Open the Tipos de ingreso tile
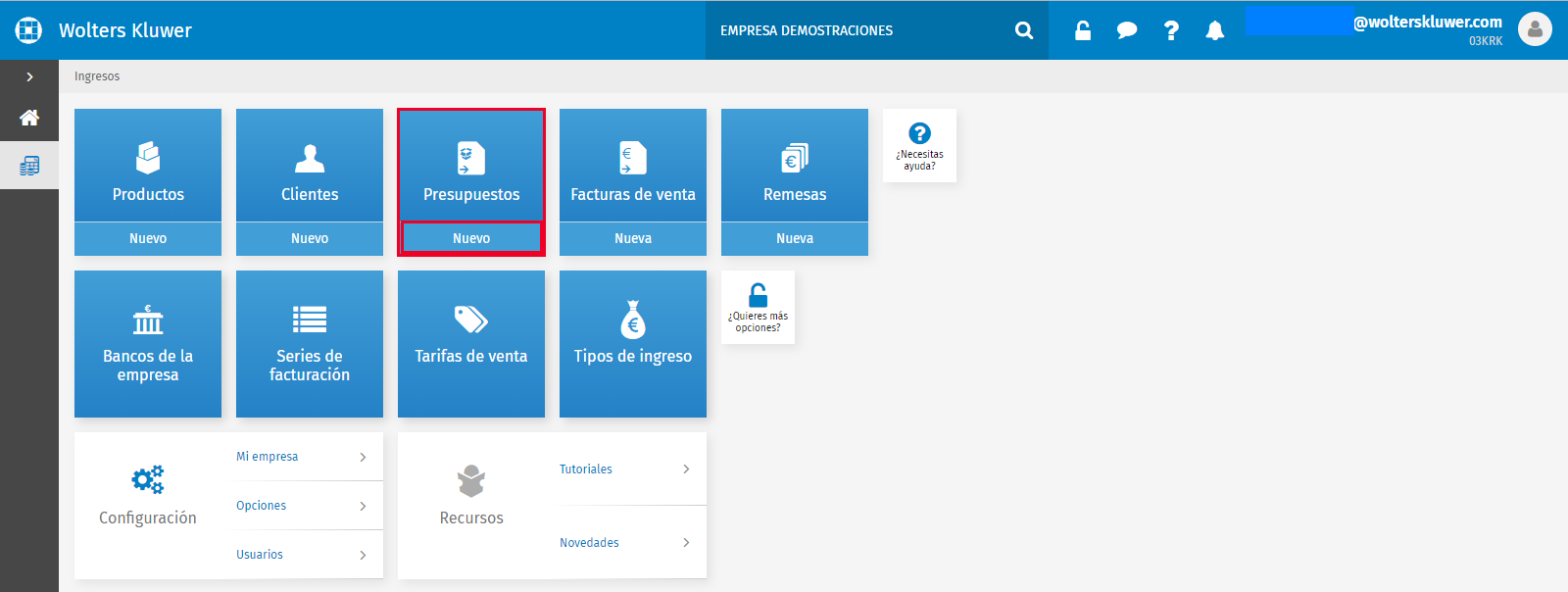This screenshot has height=592, width=1568. 633,344
